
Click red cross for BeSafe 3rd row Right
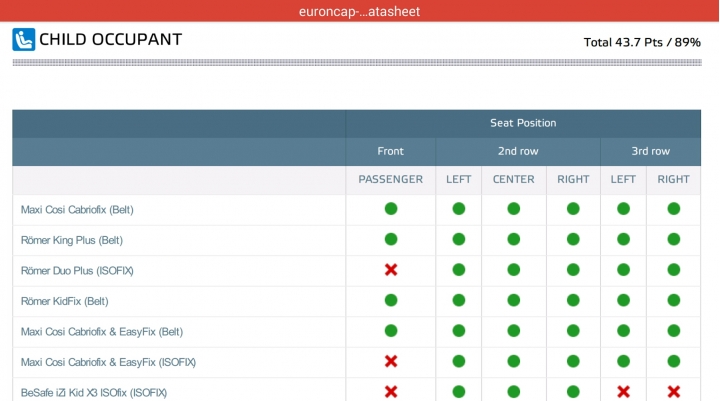[674, 392]
